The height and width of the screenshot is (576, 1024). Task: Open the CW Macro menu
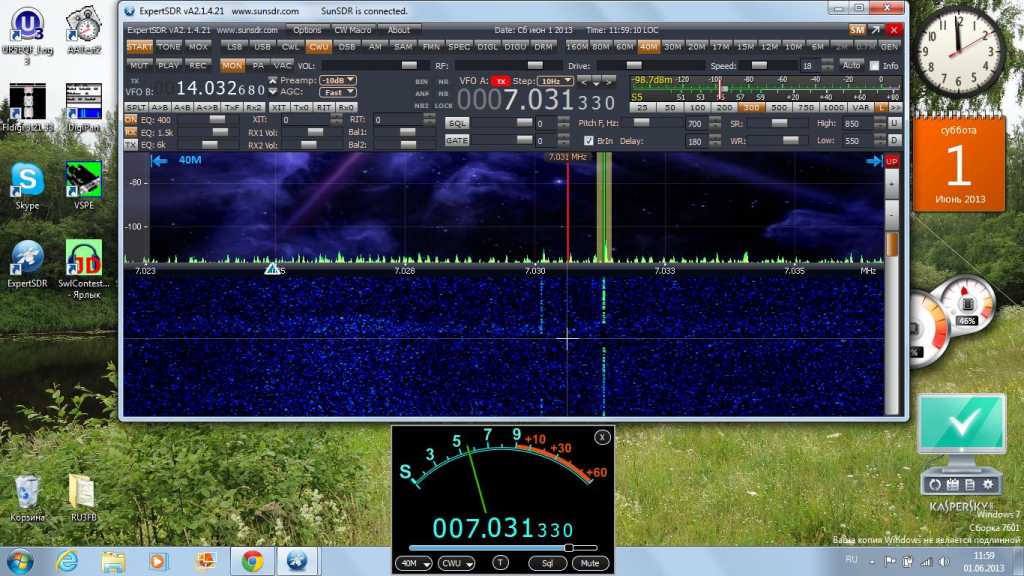353,30
